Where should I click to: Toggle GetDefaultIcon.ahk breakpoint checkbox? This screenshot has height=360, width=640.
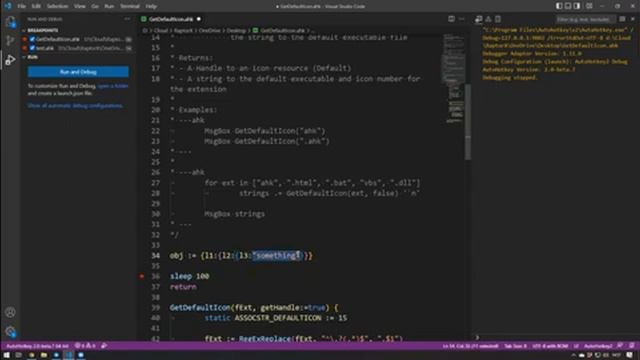coord(32,39)
